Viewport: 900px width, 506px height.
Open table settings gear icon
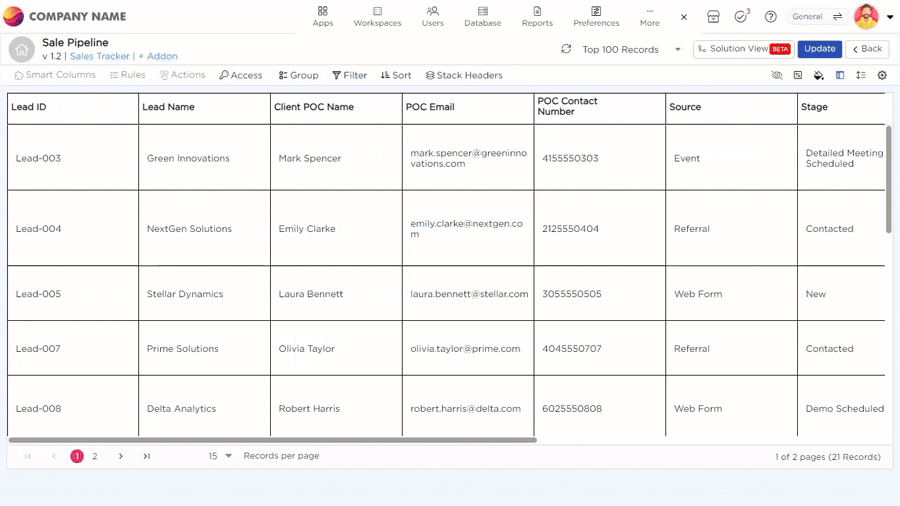pos(882,75)
